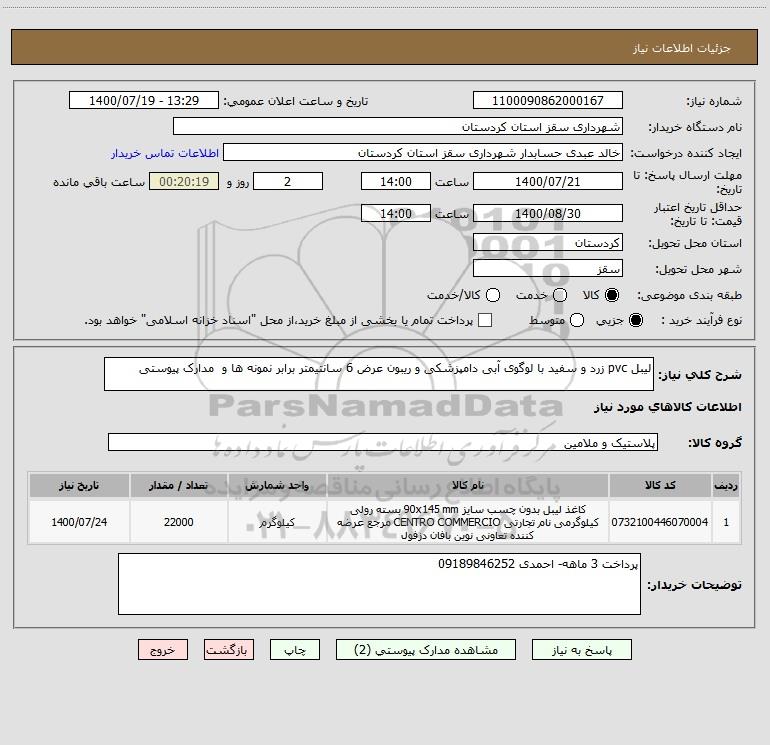Click the اطلاعات کالاهای مورد نیاز heading

(x=668, y=407)
